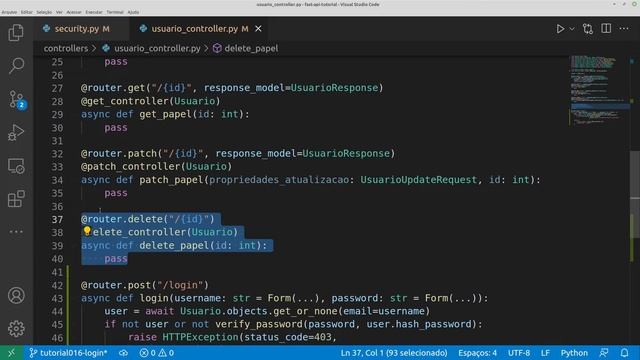
Task: Run the Python file with play button
Action: 560,29
